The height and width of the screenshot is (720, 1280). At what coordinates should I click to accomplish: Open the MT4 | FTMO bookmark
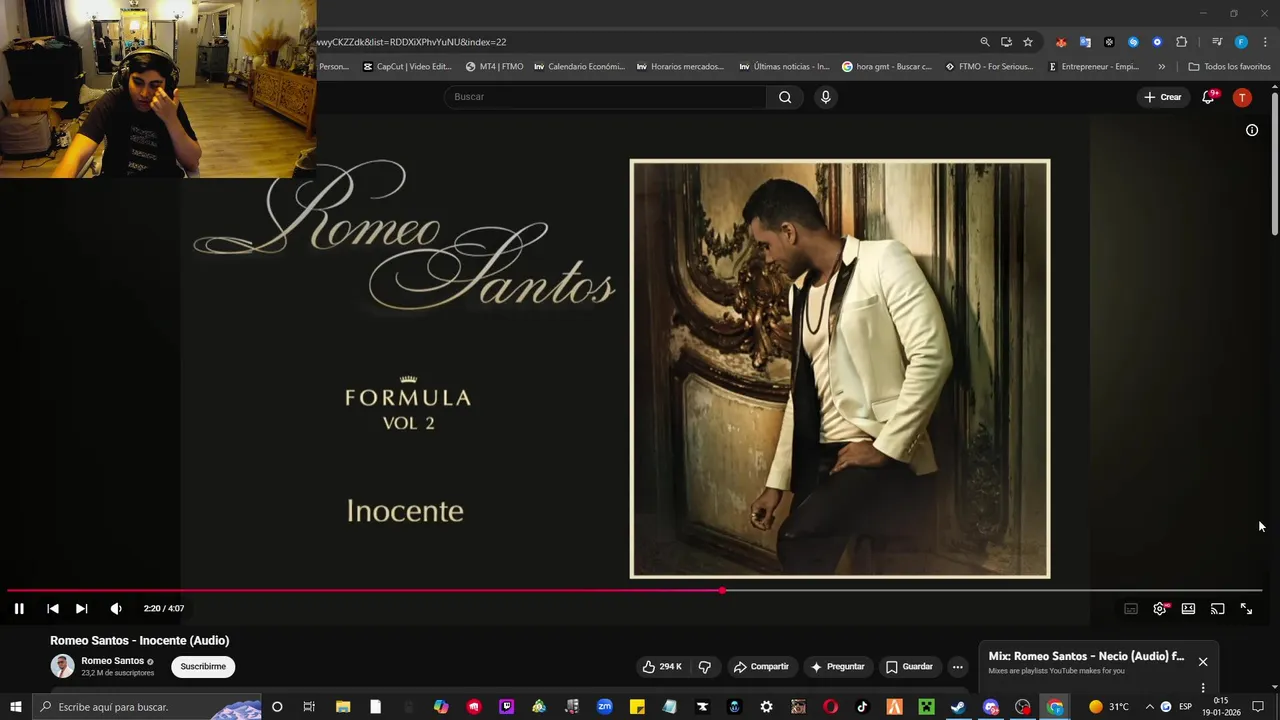(494, 67)
